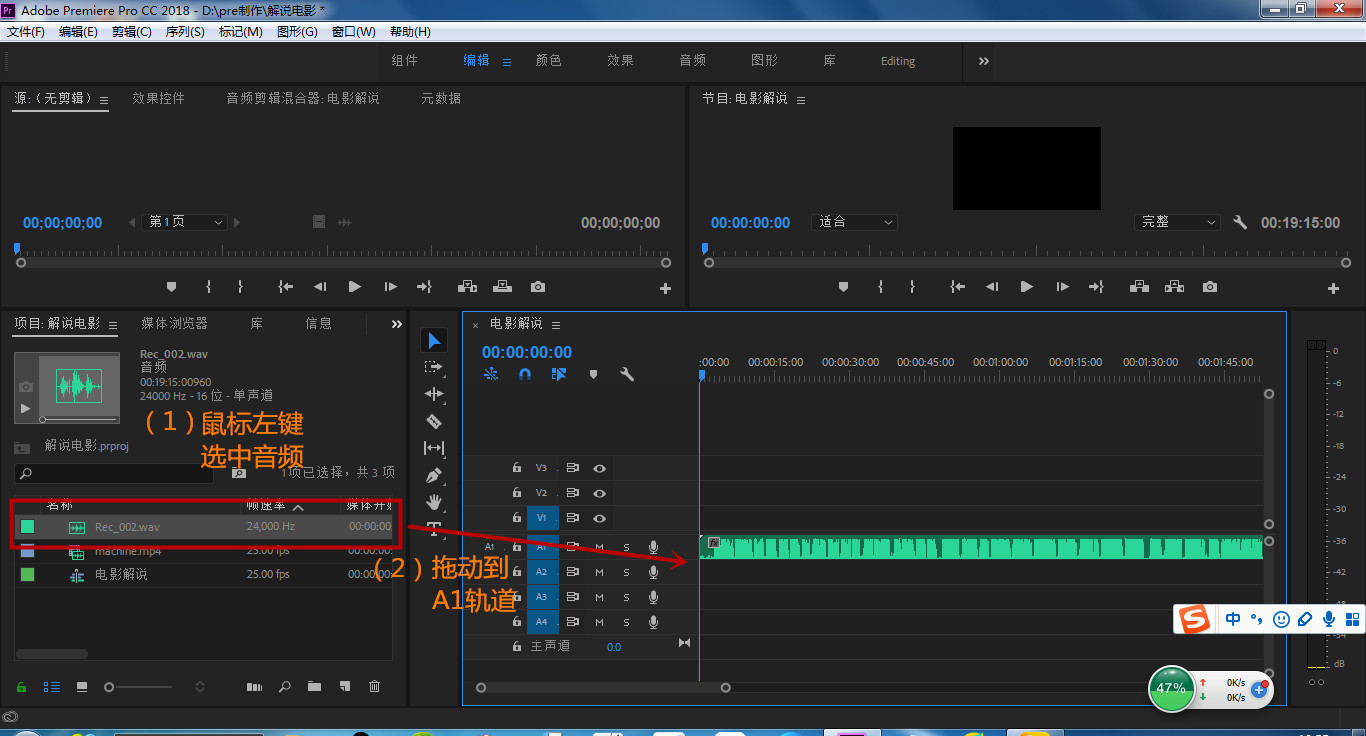1366x736 pixels.
Task: Open the timeline settings wrench icon
Action: [x=628, y=373]
